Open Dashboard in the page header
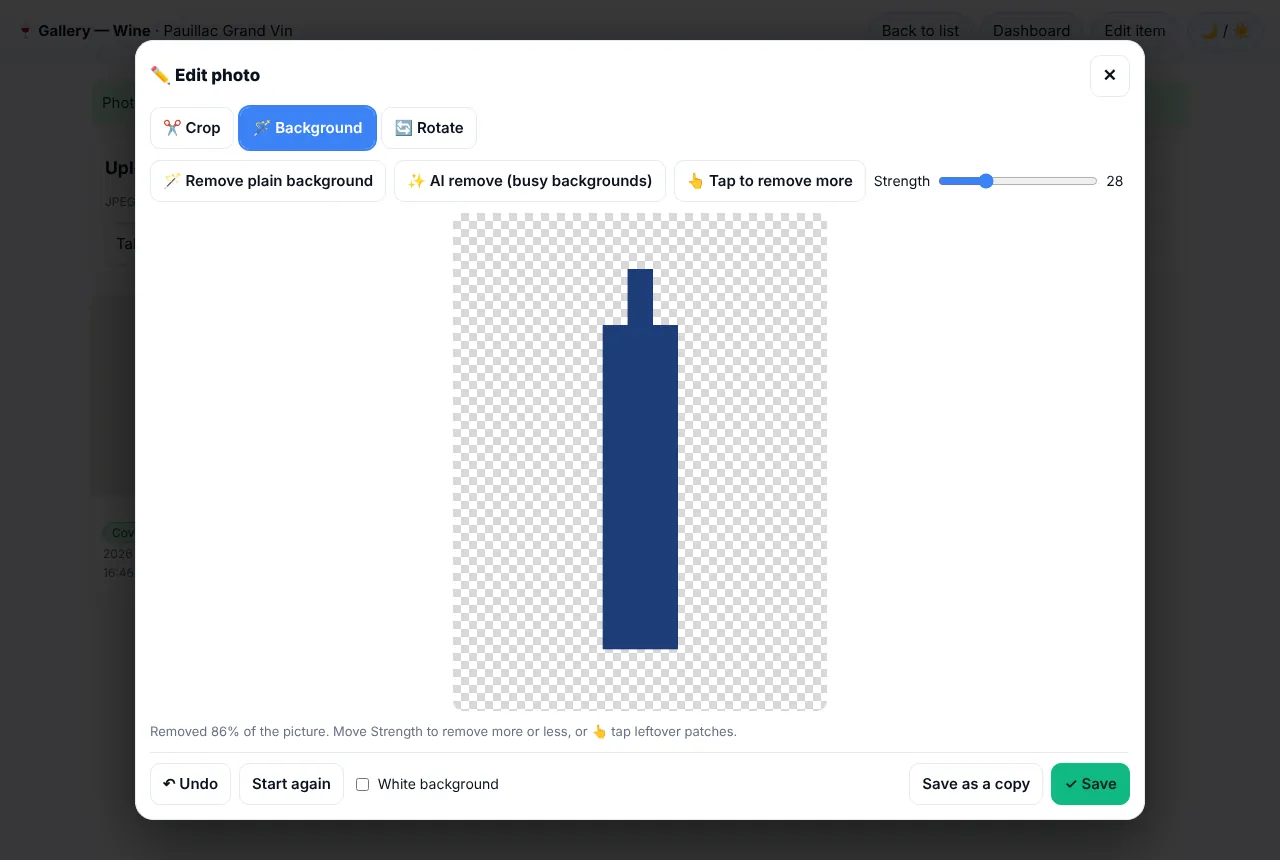Screen dimensions: 1280x860 click(1031, 31)
